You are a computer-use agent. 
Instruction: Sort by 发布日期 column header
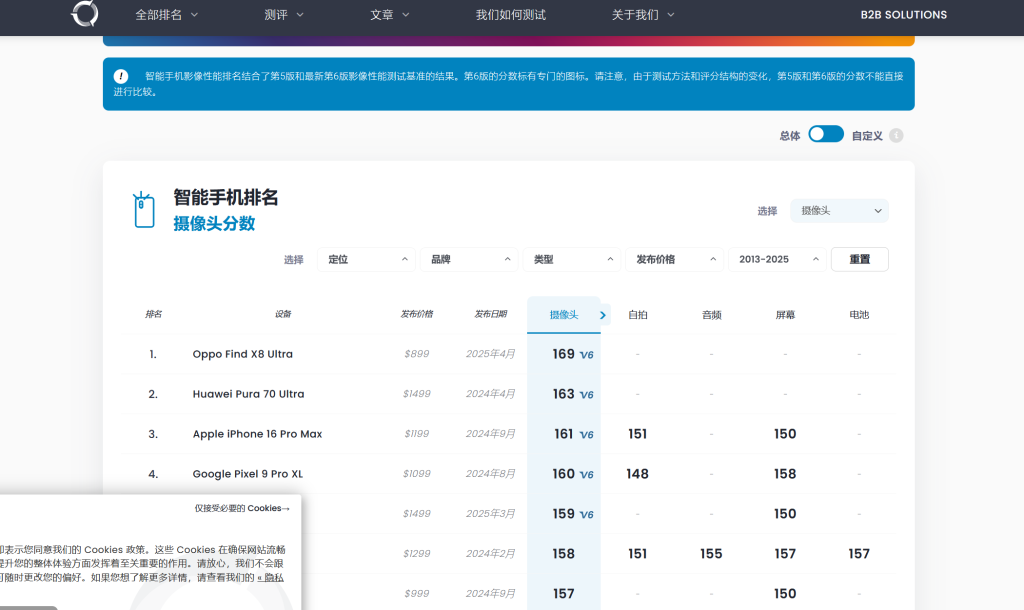pos(490,314)
